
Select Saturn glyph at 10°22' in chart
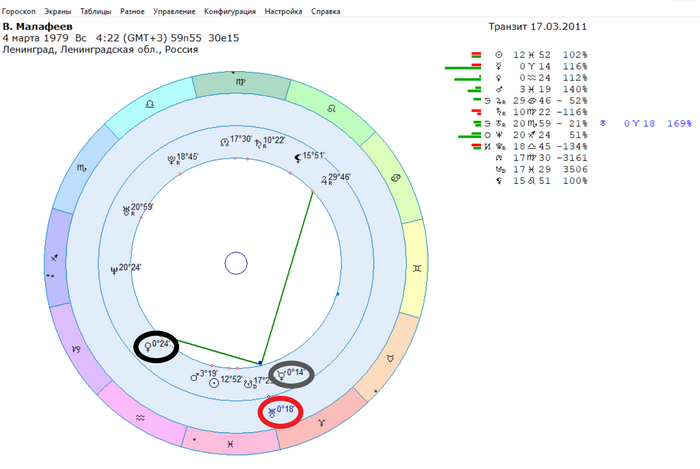259,143
